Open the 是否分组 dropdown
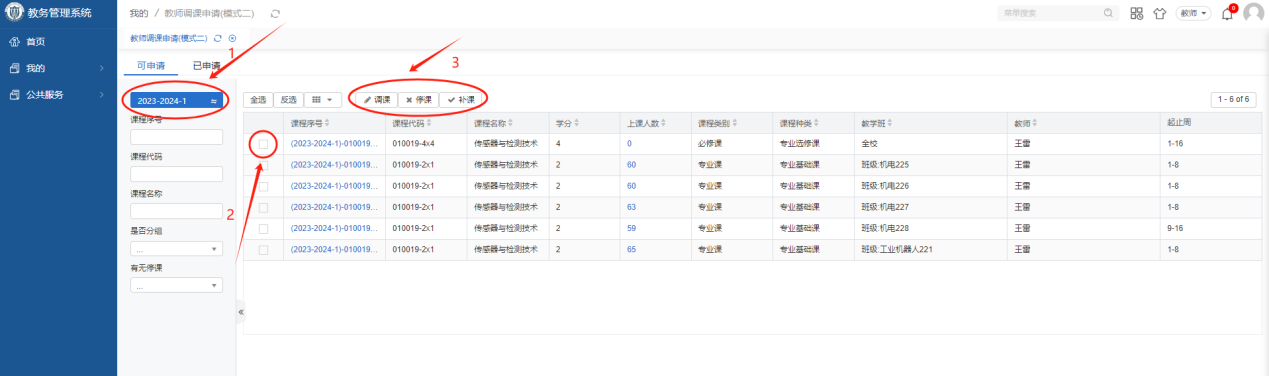 (176, 249)
